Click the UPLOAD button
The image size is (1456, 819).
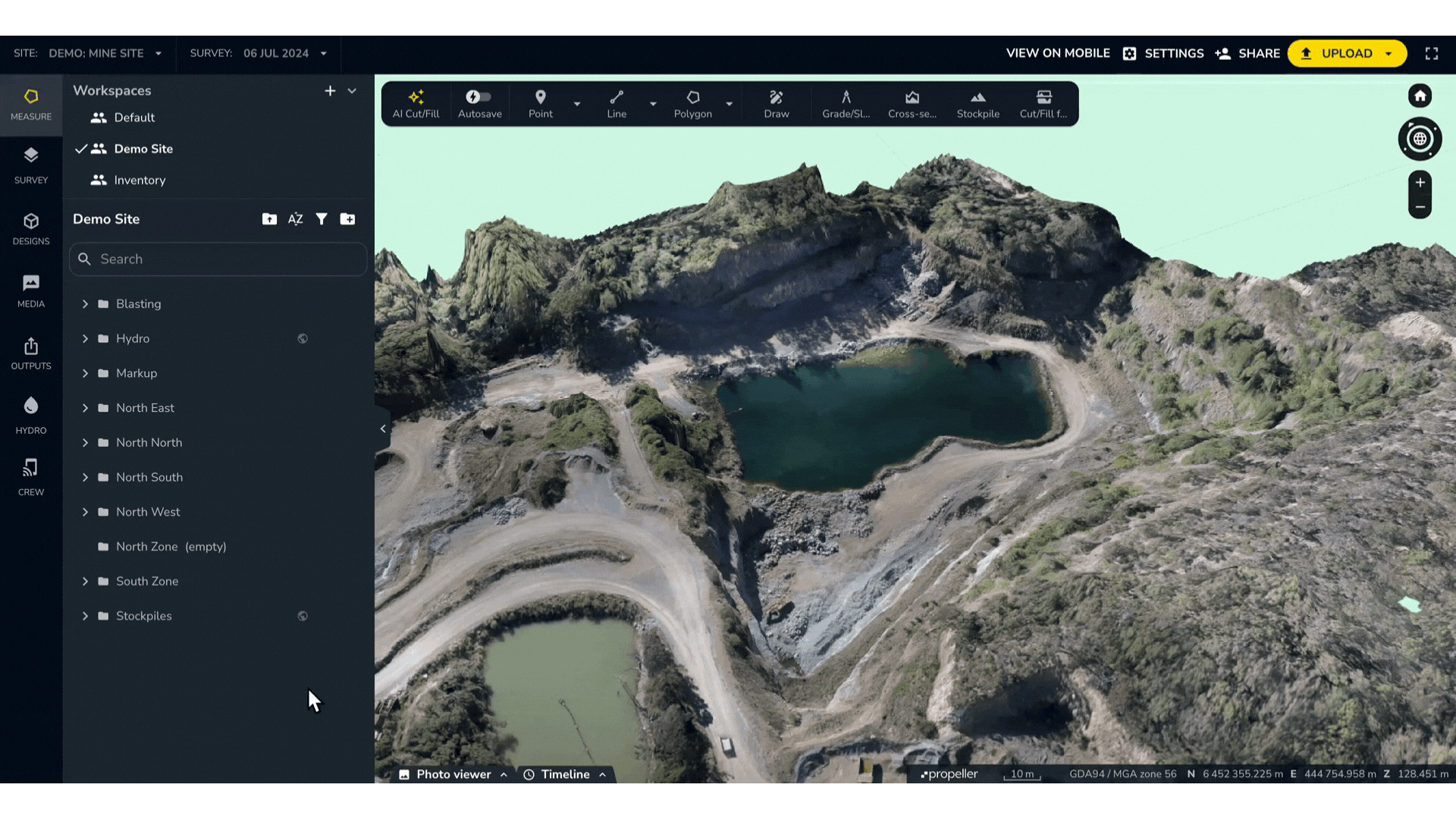point(1346,53)
